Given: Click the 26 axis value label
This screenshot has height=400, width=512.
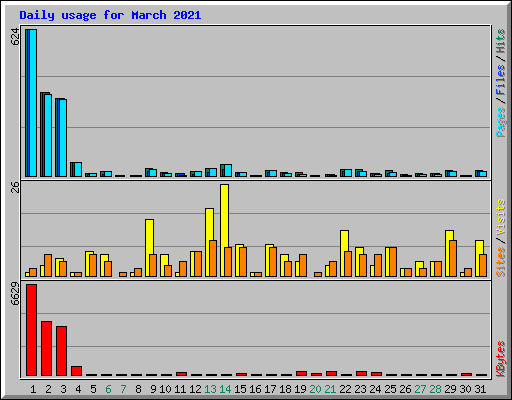Looking at the screenshot, I should pyautogui.click(x=15, y=187).
